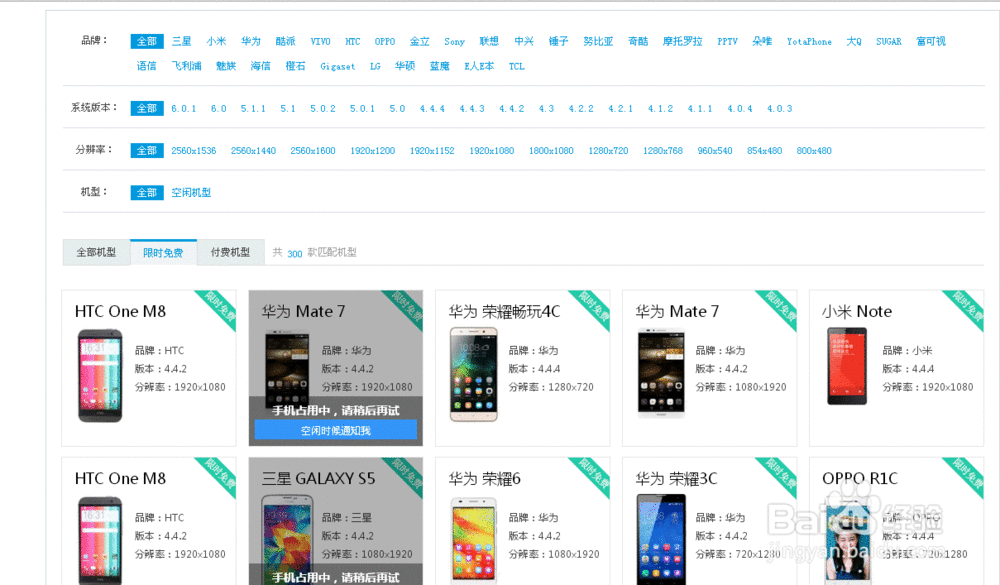
Task: Choose 努比亚 from the brand list
Action: 598,41
